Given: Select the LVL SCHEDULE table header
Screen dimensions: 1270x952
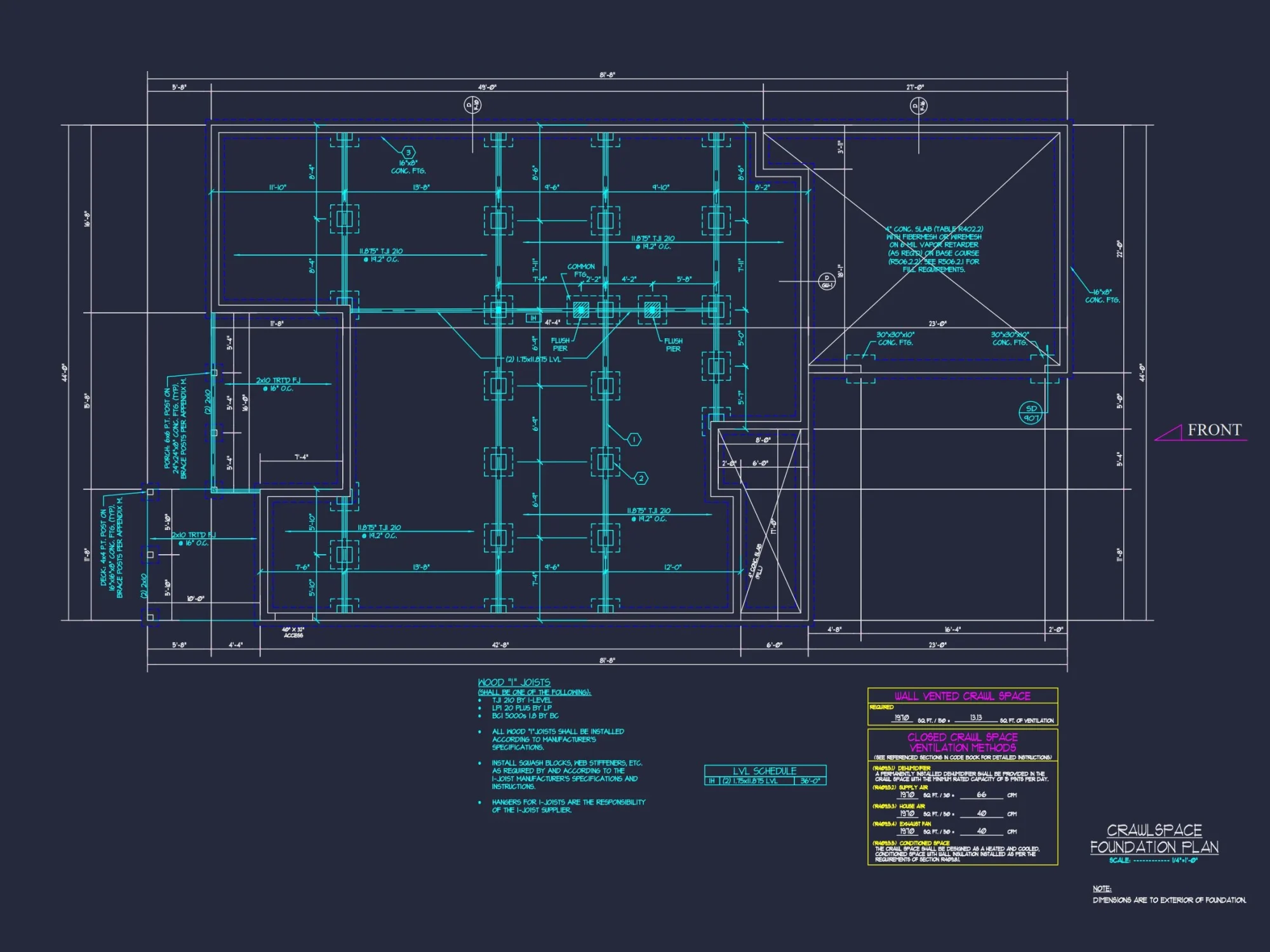Looking at the screenshot, I should (765, 771).
